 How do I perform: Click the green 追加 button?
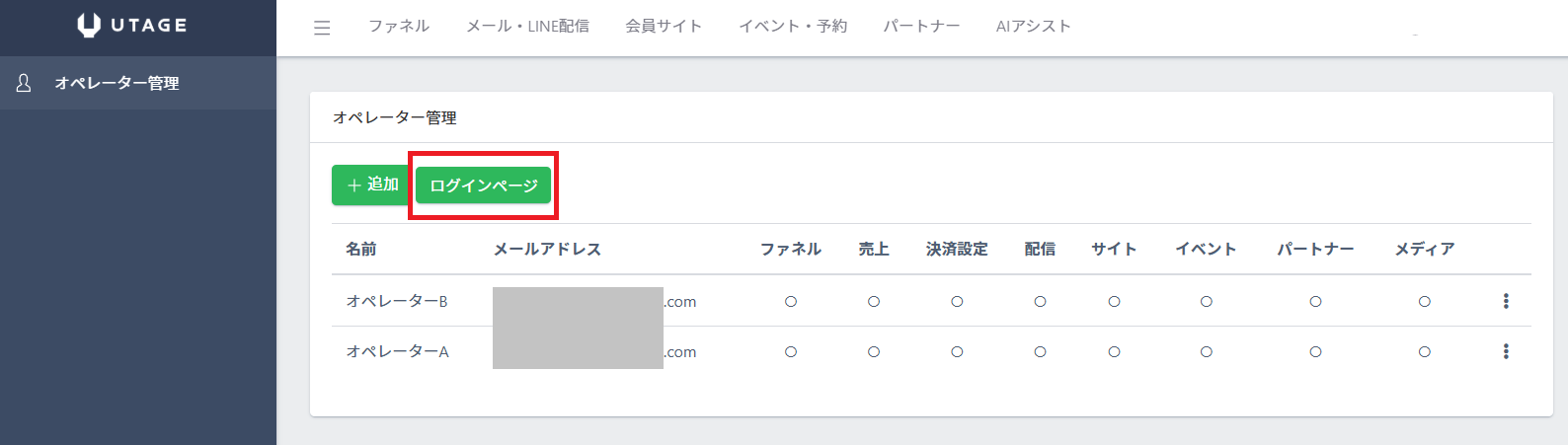[370, 185]
